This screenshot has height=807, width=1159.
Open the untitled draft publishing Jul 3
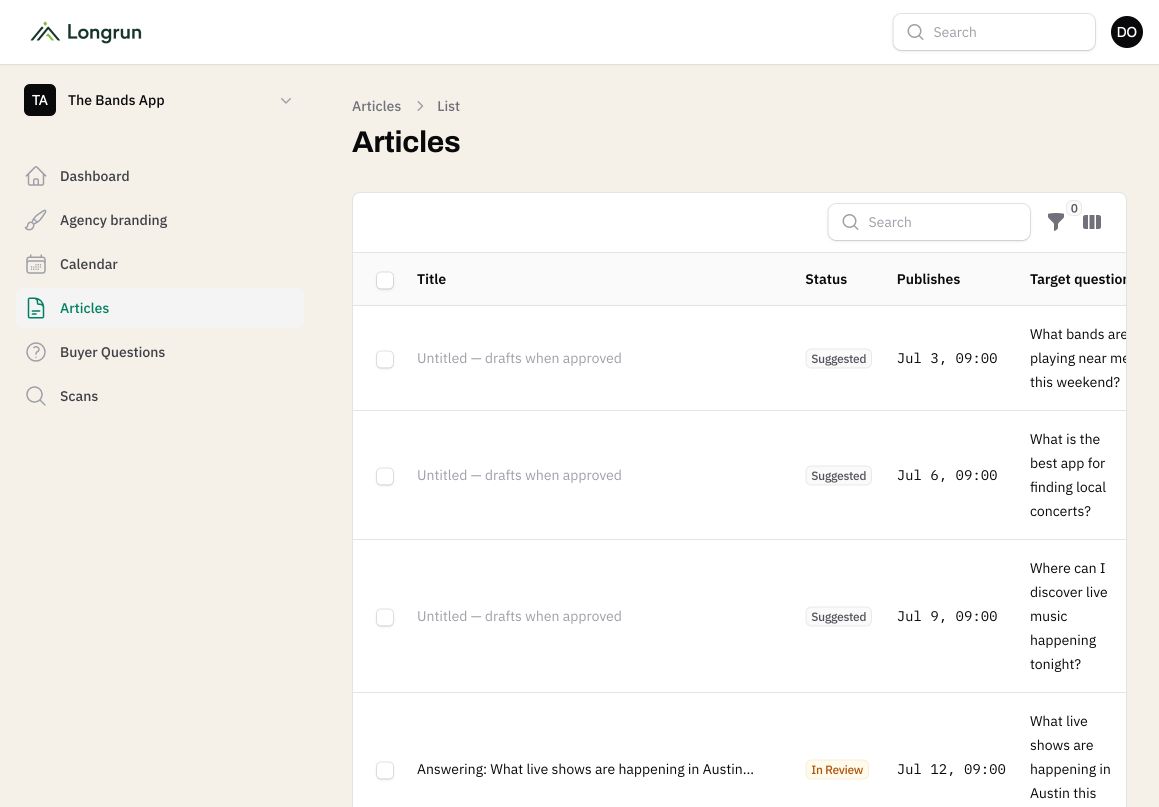(519, 358)
